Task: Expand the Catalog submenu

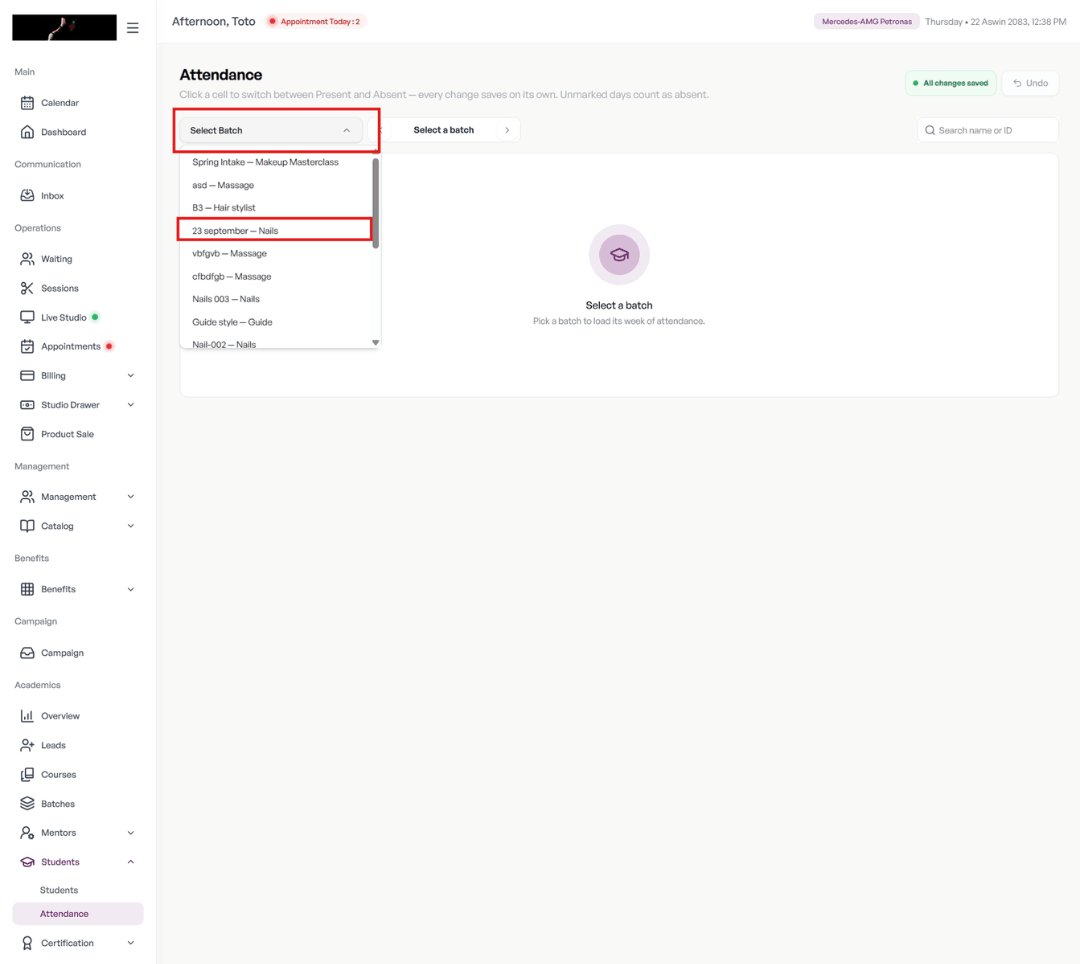Action: click(x=131, y=526)
